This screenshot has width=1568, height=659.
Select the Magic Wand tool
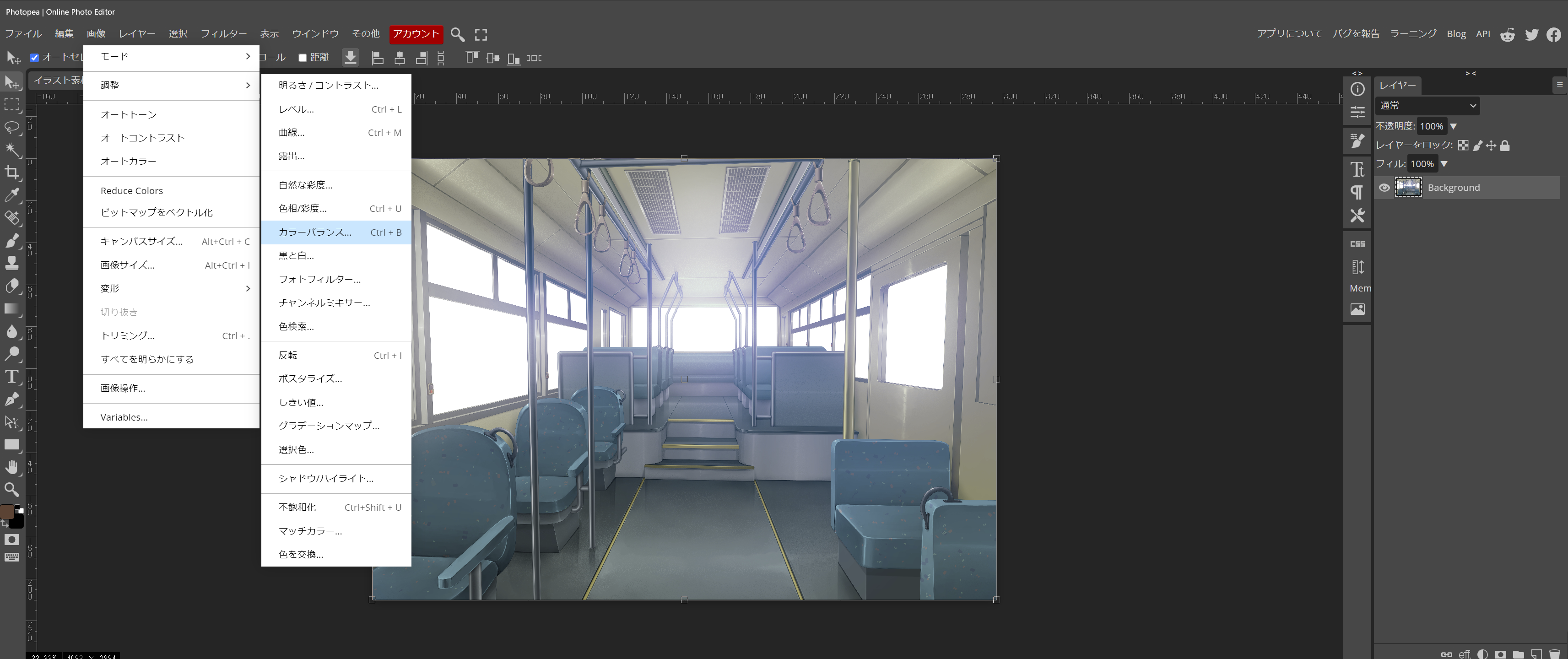coord(11,150)
